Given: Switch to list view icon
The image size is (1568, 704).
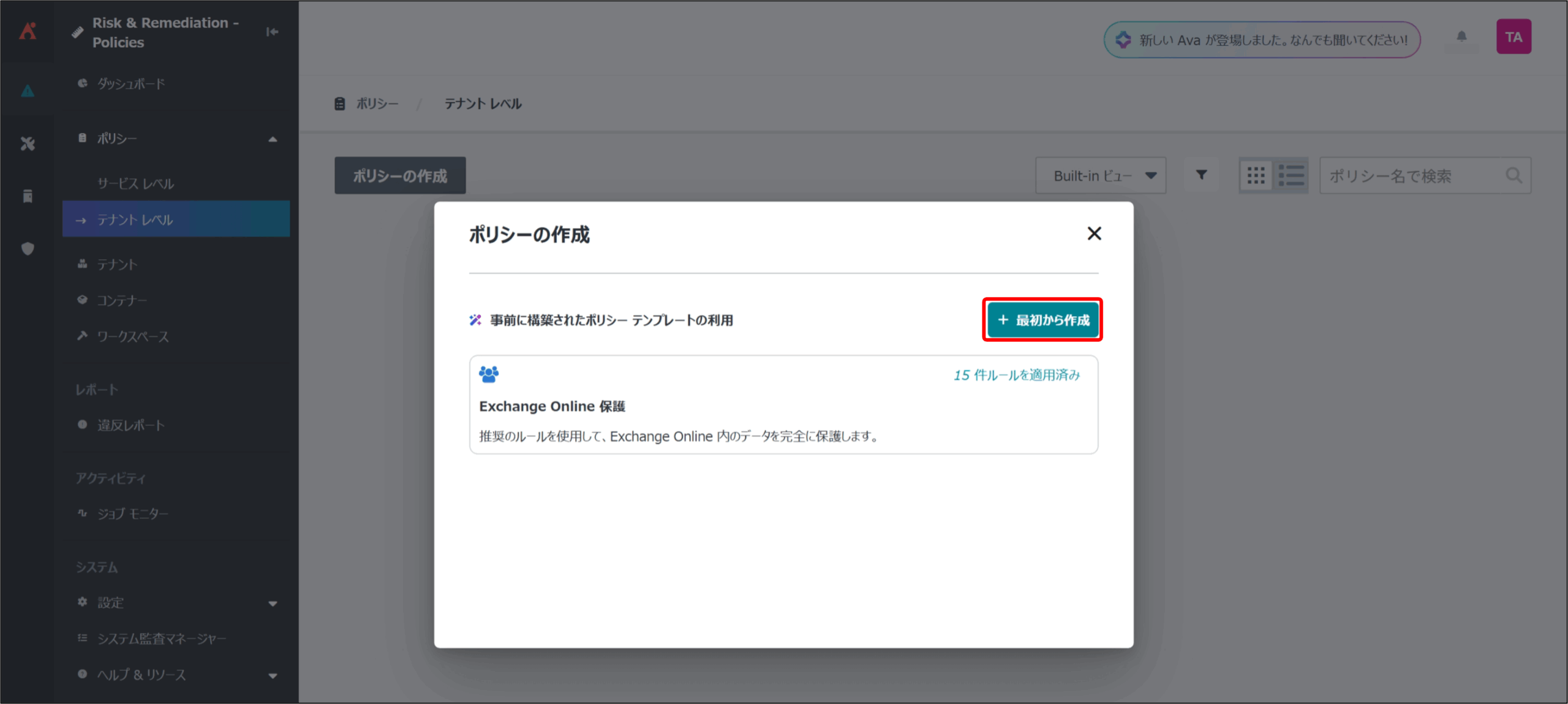Looking at the screenshot, I should pos(1291,176).
